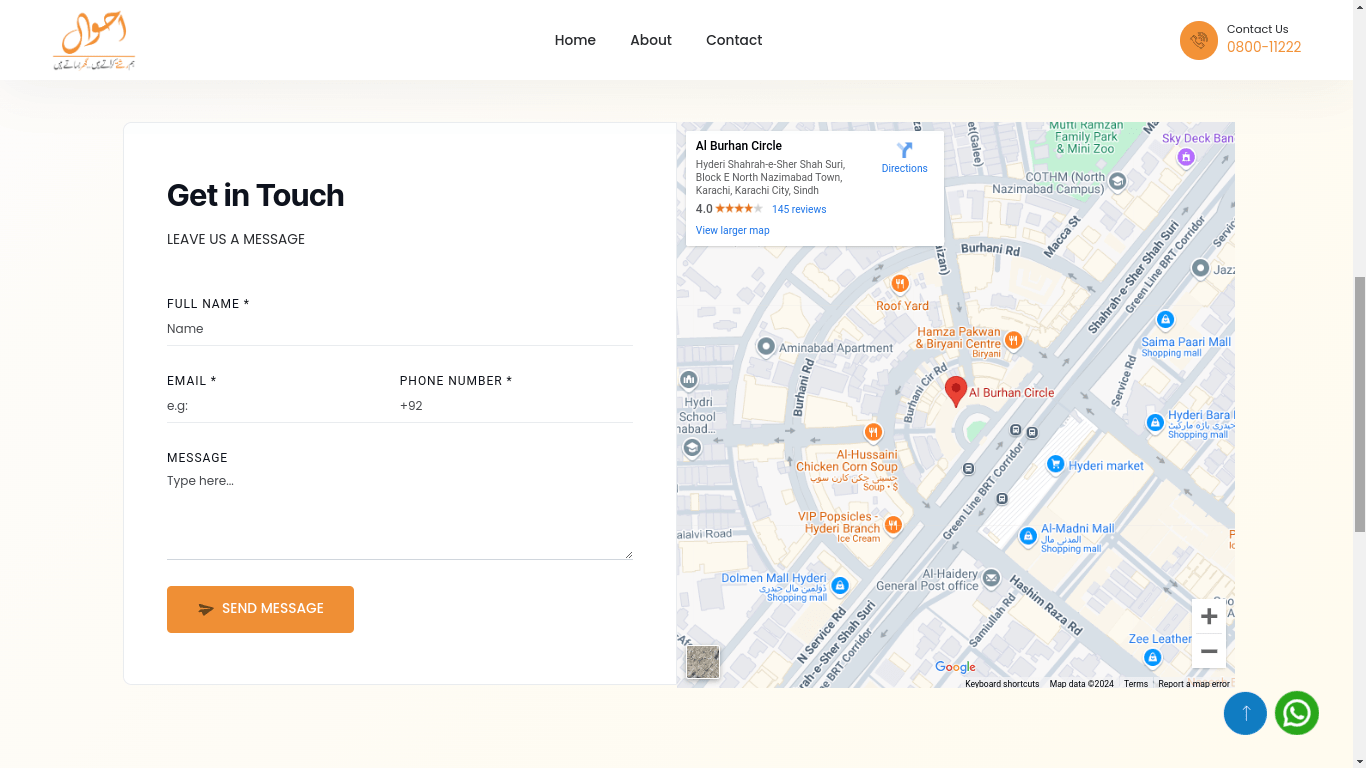The image size is (1366, 768).
Task: Open the Contact navigation link
Action: pos(734,40)
